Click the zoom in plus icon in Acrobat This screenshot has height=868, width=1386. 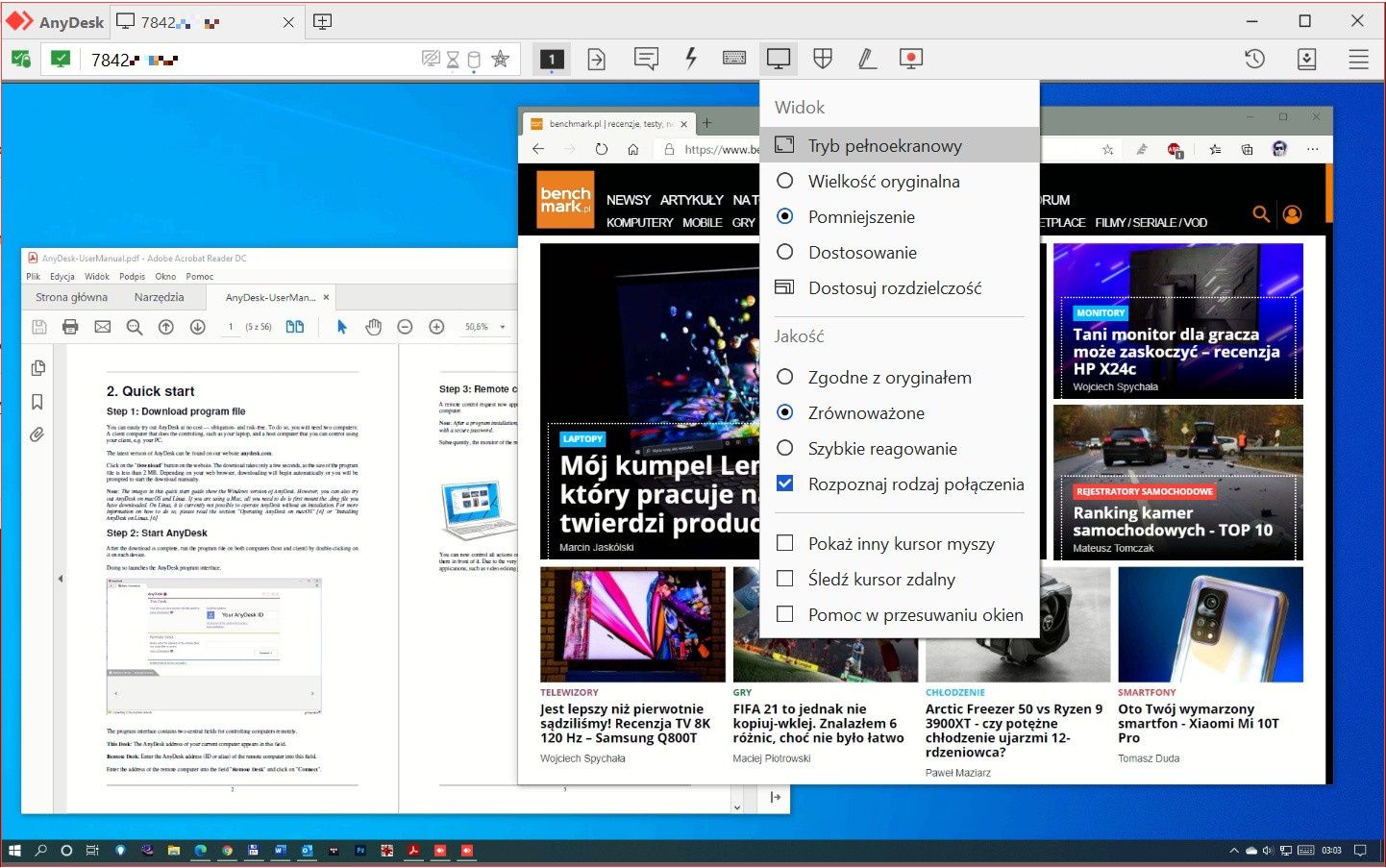point(436,327)
